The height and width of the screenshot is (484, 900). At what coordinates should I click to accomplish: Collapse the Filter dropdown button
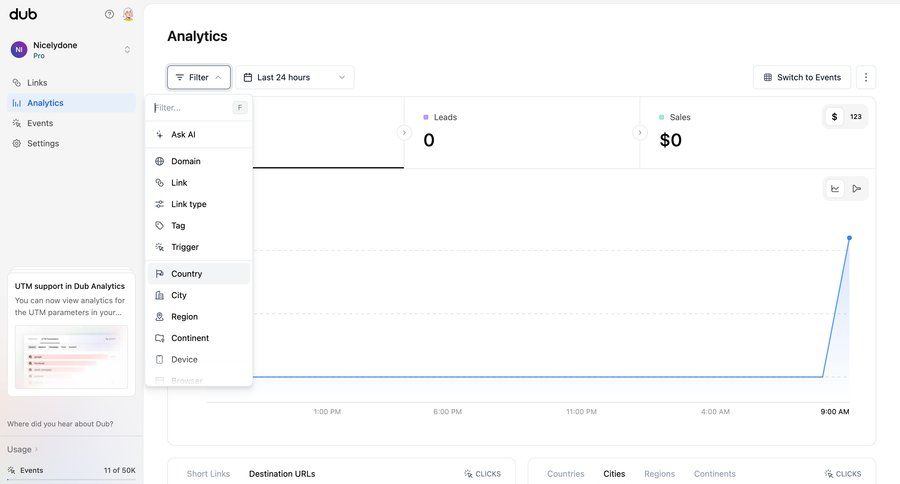coord(199,77)
